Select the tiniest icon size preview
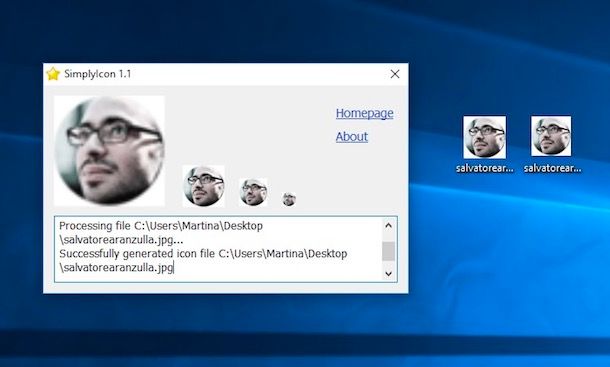The height and width of the screenshot is (367, 610). click(x=289, y=199)
